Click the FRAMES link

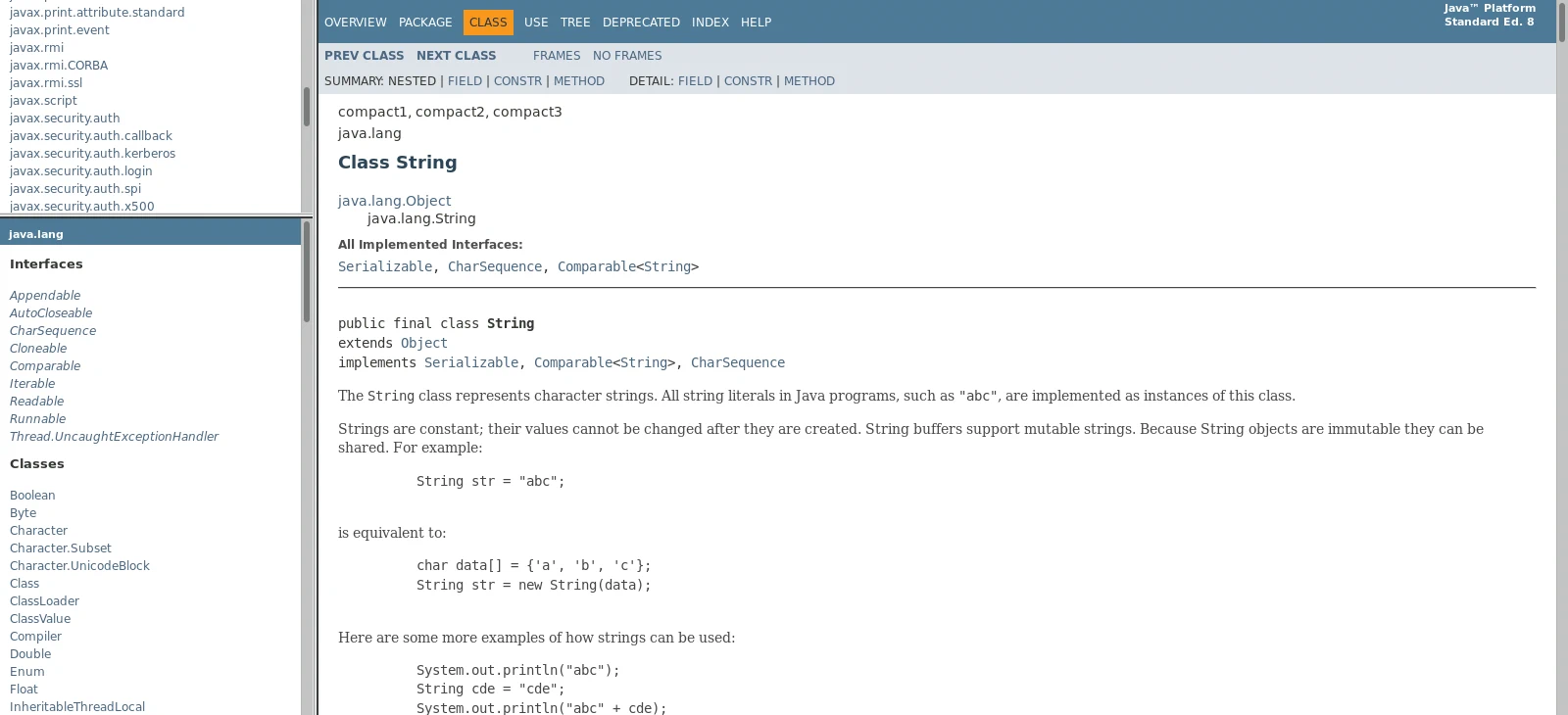point(557,56)
